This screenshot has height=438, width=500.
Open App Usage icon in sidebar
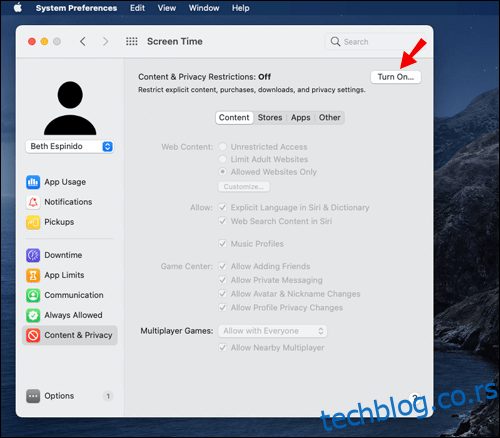click(x=33, y=182)
